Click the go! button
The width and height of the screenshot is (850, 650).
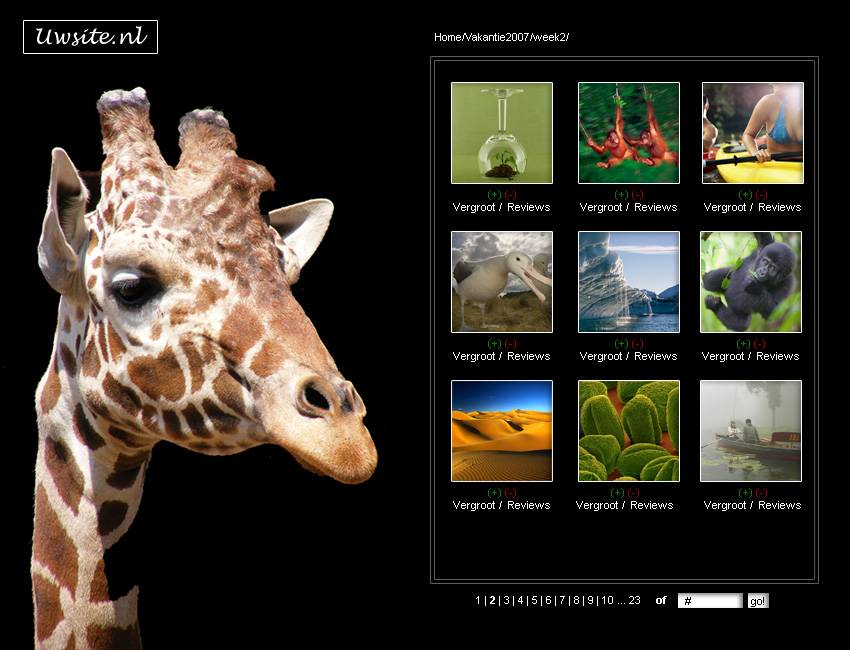tap(758, 601)
